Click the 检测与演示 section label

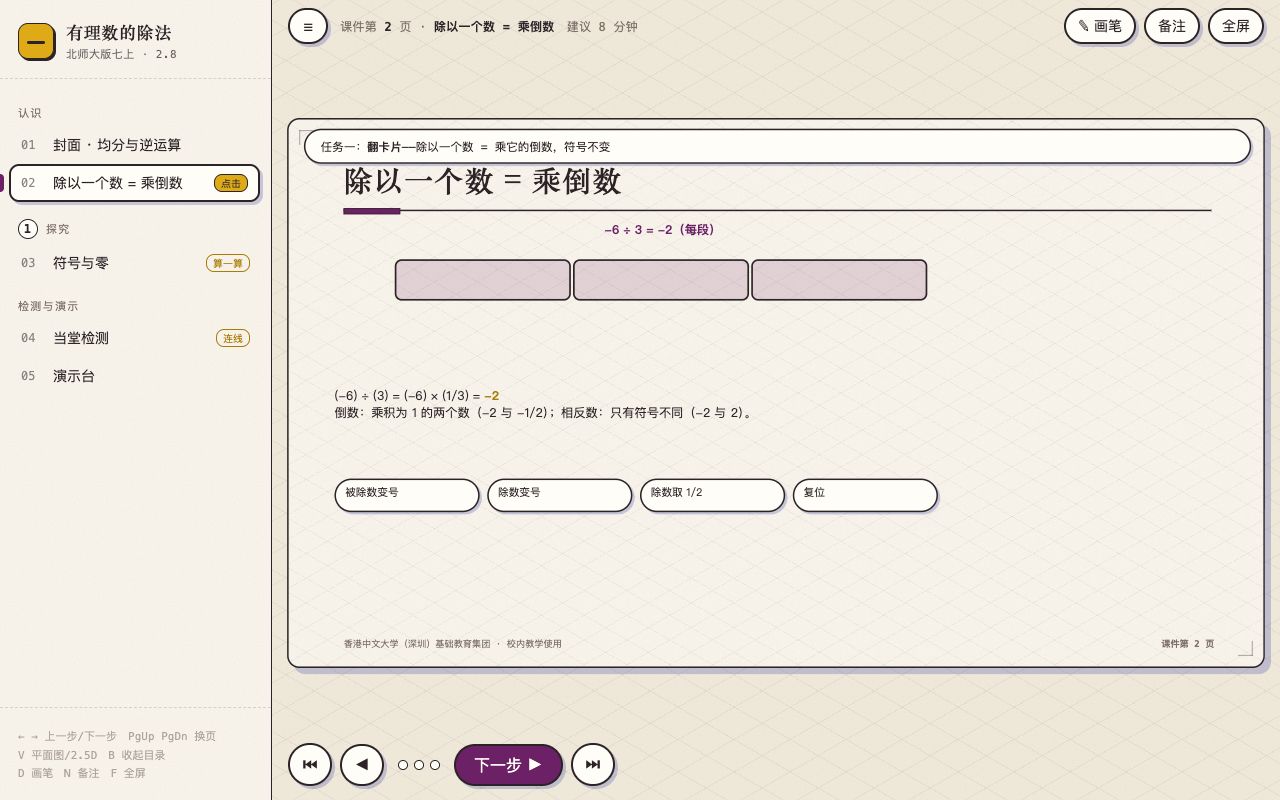coord(48,306)
